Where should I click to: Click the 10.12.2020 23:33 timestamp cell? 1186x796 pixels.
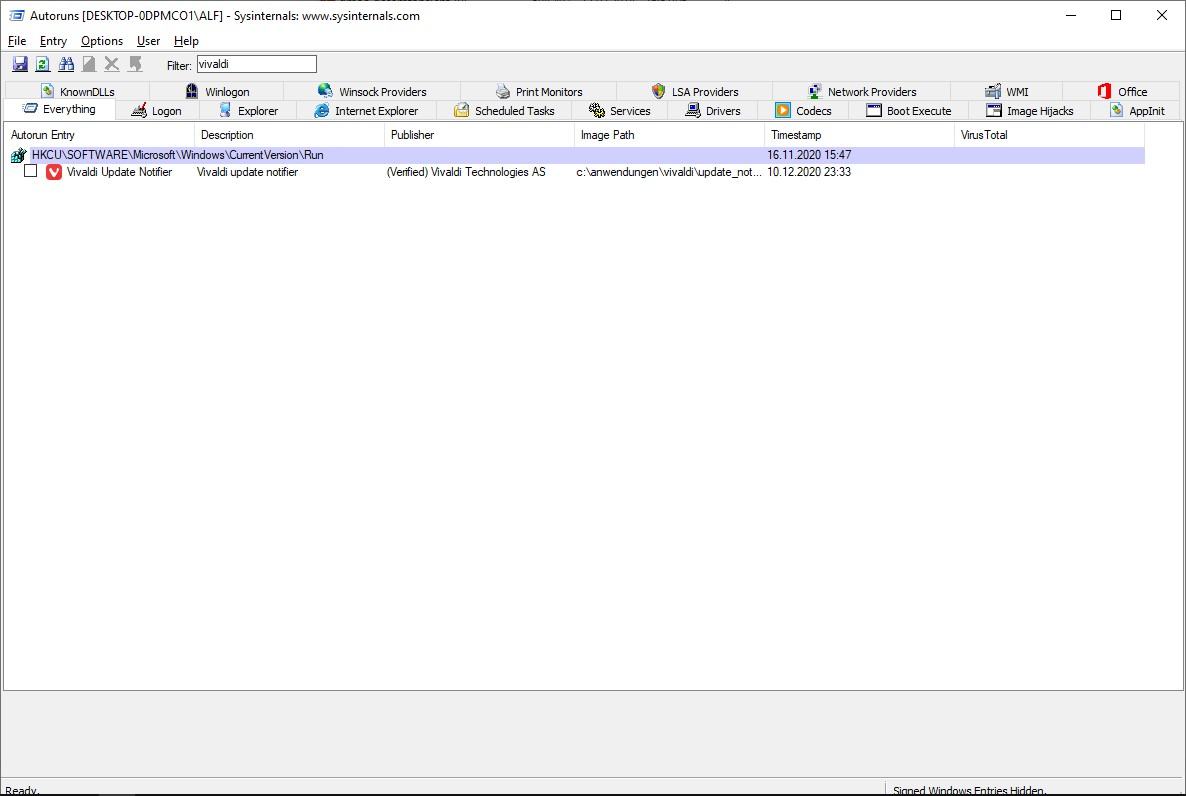(809, 172)
